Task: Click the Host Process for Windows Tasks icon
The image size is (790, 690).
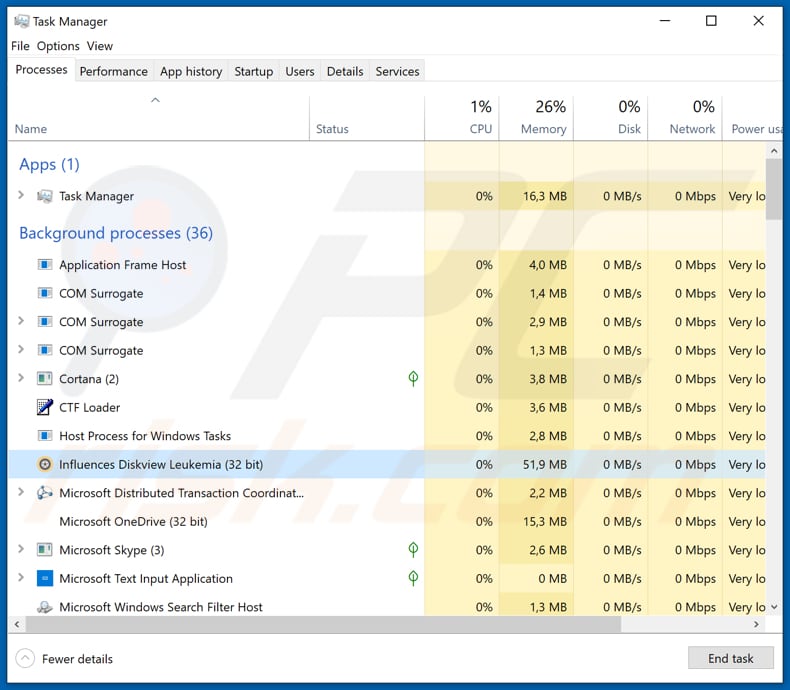Action: coord(45,435)
